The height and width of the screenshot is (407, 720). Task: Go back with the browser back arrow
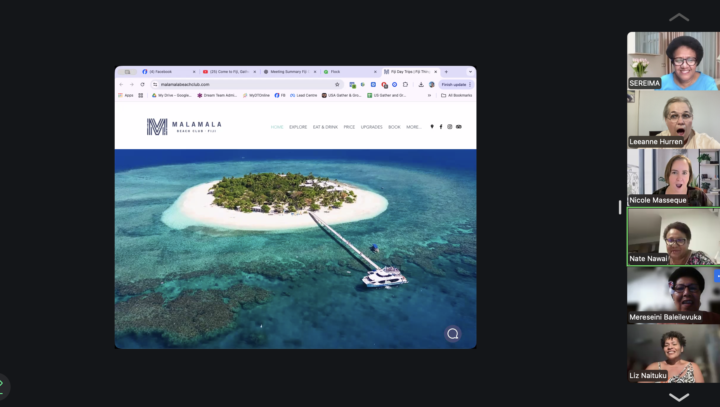pos(121,85)
